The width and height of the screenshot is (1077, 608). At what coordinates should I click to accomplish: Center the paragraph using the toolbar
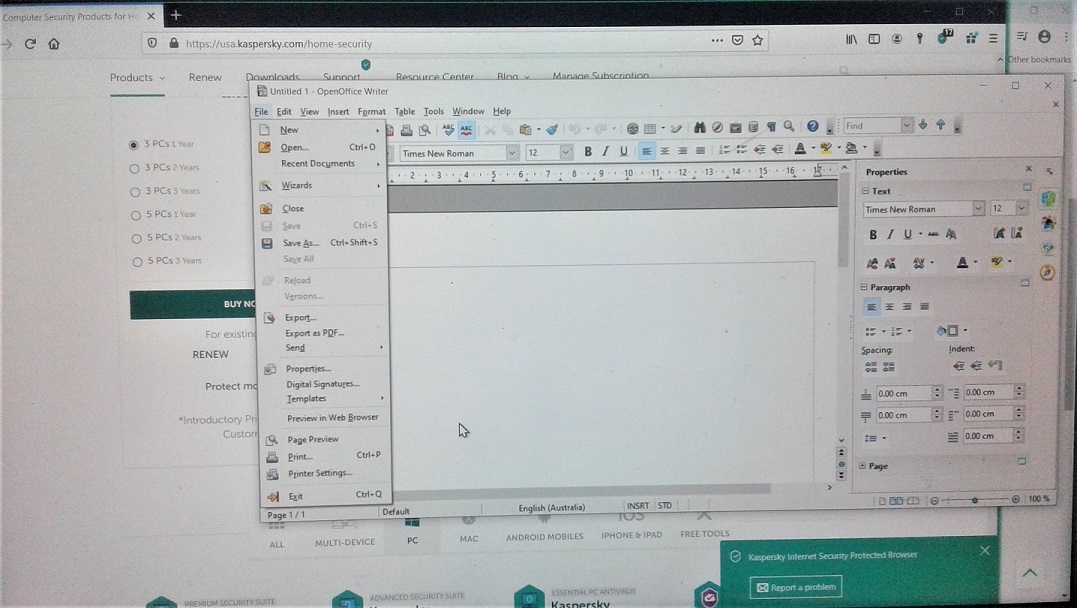(x=664, y=150)
